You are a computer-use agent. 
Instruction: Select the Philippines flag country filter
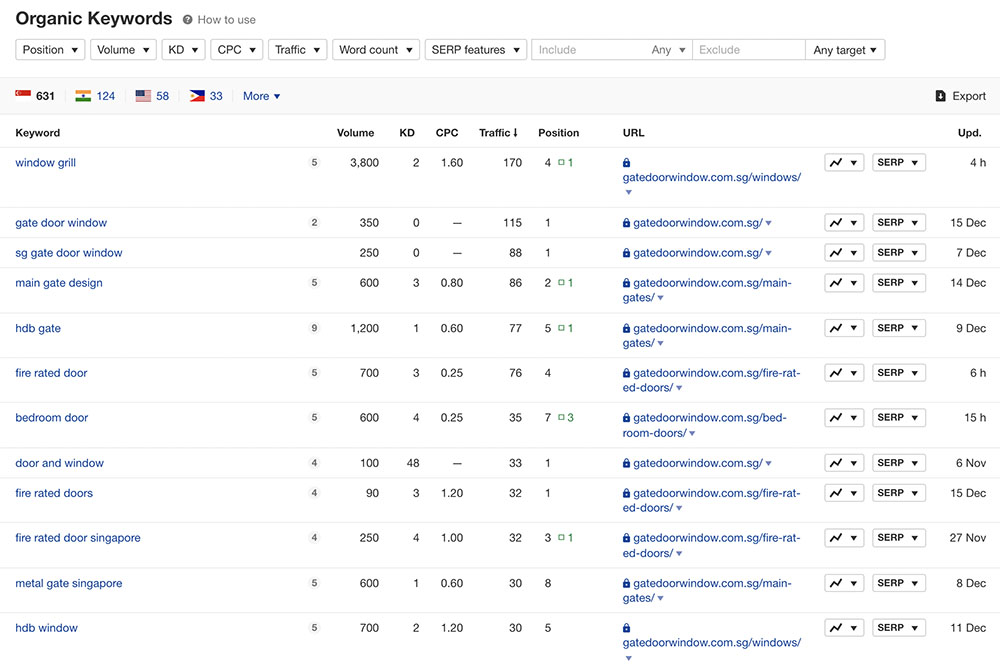(197, 96)
